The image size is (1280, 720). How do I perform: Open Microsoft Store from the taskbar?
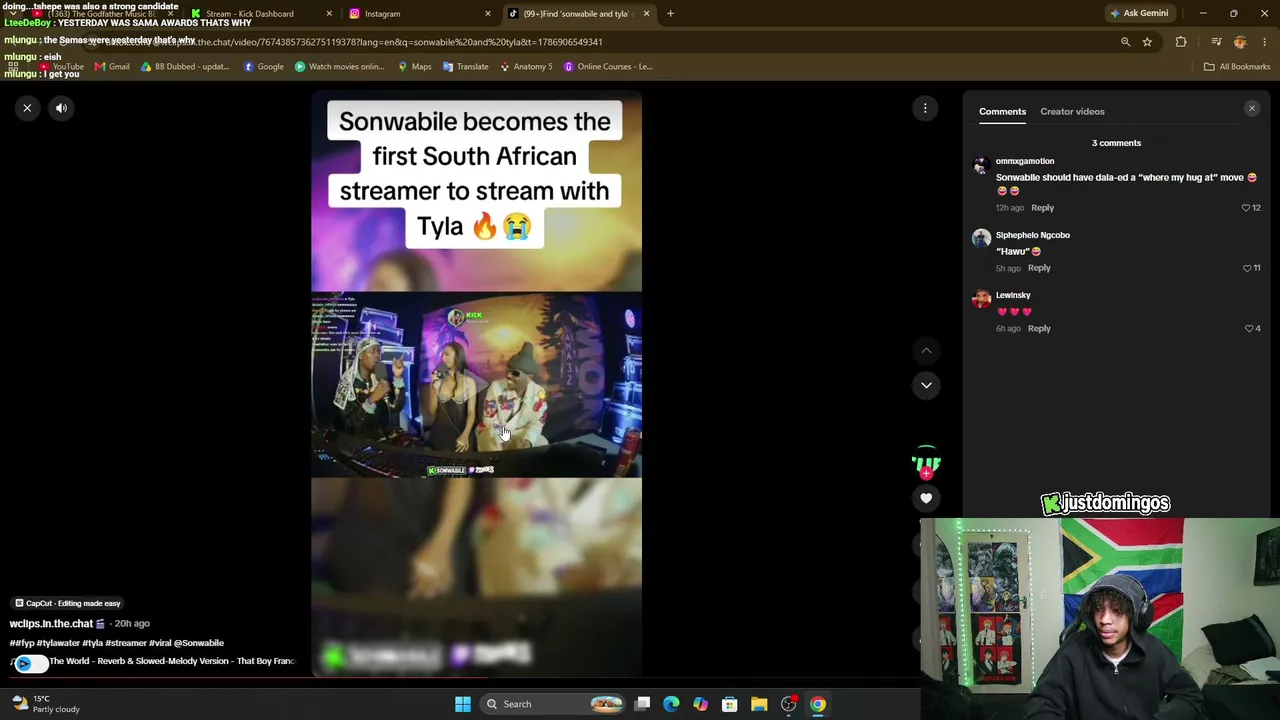729,704
